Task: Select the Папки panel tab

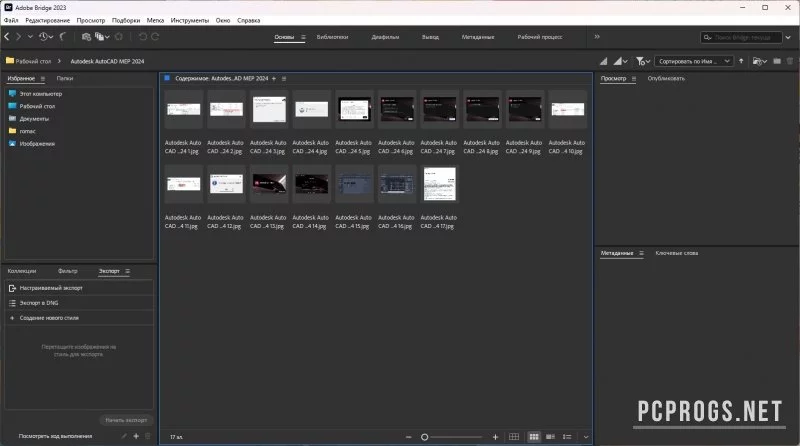Action: [x=65, y=79]
